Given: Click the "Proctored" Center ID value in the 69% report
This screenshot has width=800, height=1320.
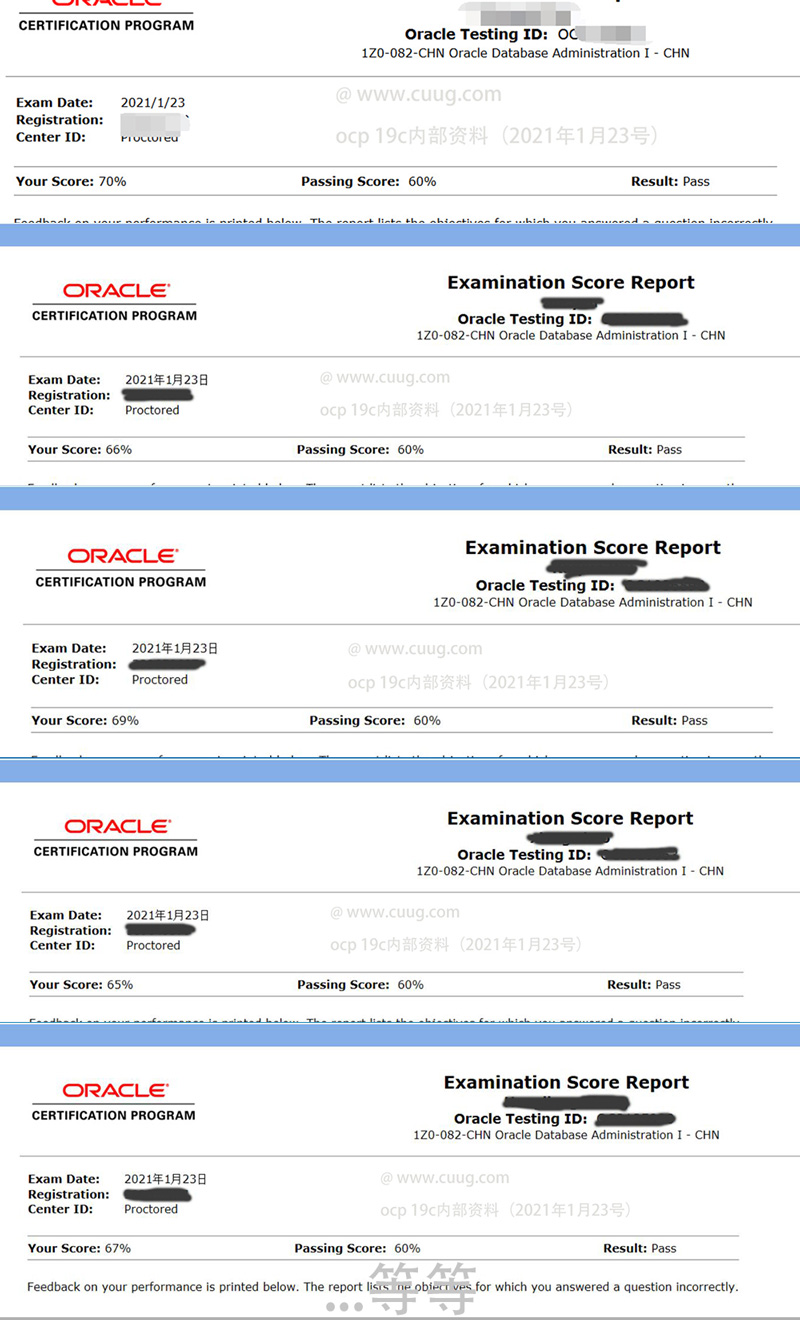Looking at the screenshot, I should 160,679.
